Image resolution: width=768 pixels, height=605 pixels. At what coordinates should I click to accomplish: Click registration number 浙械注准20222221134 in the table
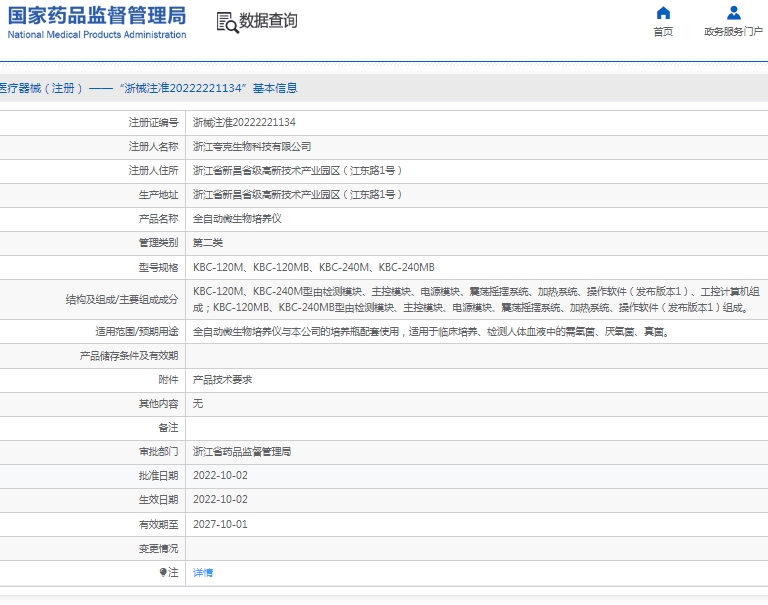[244, 123]
